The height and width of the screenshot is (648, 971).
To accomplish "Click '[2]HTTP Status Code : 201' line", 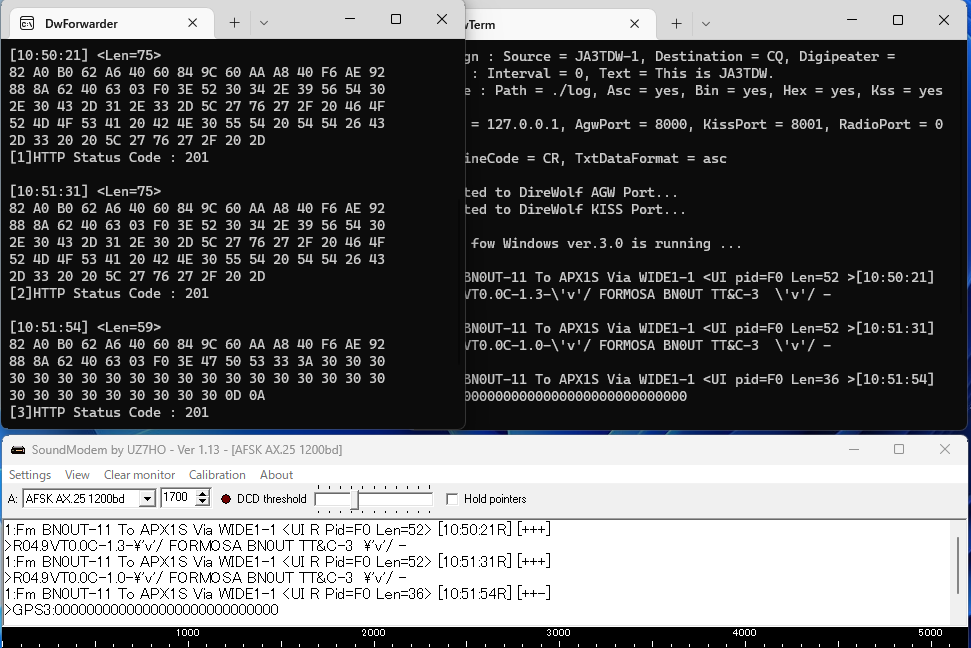I will pos(109,294).
